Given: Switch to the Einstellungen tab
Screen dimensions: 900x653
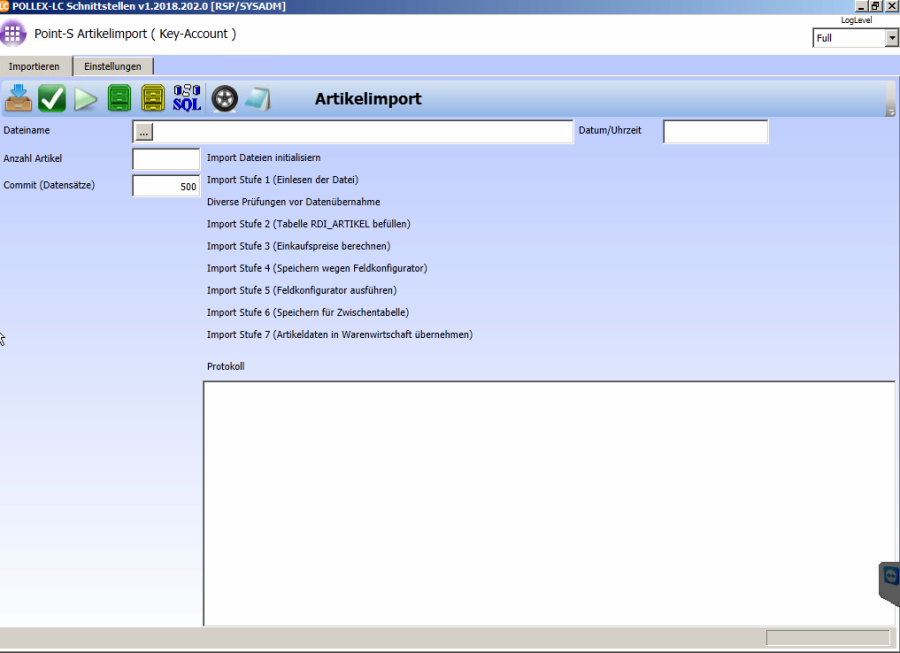Looking at the screenshot, I should [x=113, y=66].
